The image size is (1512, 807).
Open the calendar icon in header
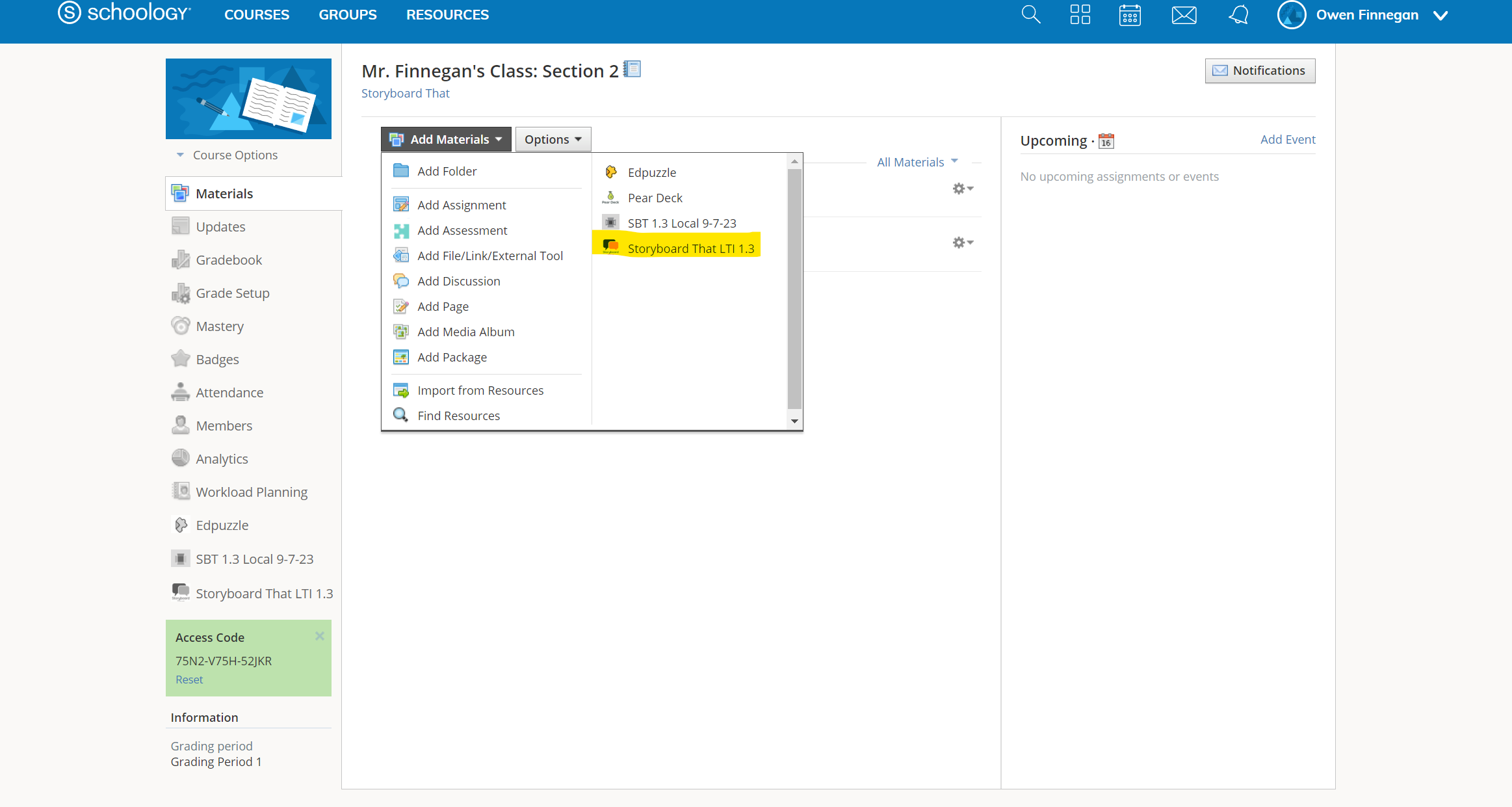[x=1130, y=14]
